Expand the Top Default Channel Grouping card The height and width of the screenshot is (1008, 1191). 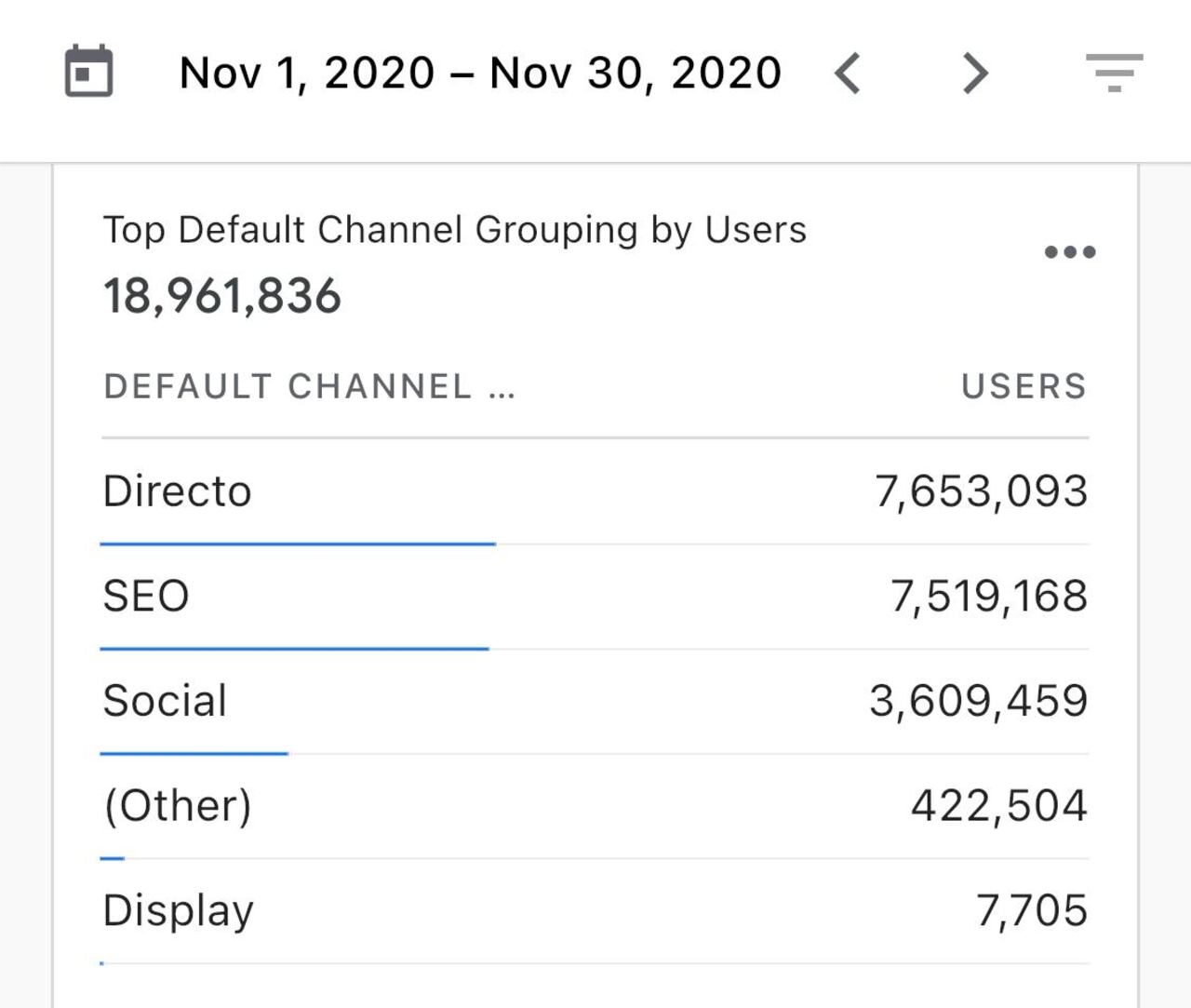click(455, 229)
